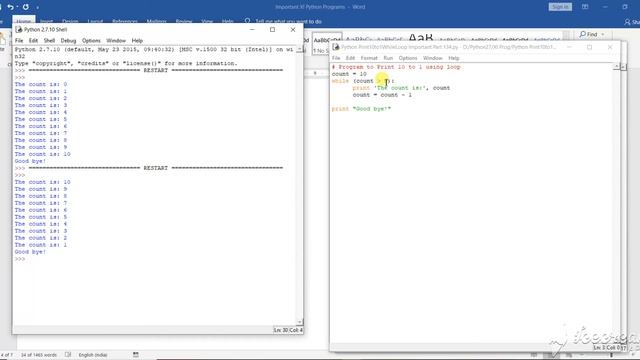This screenshot has width=640, height=360.
Task: Open Edit menu in the IDLE editor window
Action: pos(350,58)
